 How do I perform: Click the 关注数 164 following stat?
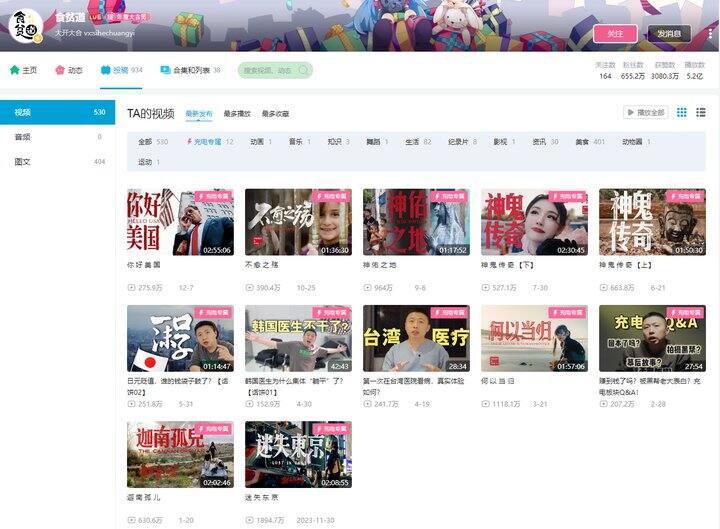[605, 71]
